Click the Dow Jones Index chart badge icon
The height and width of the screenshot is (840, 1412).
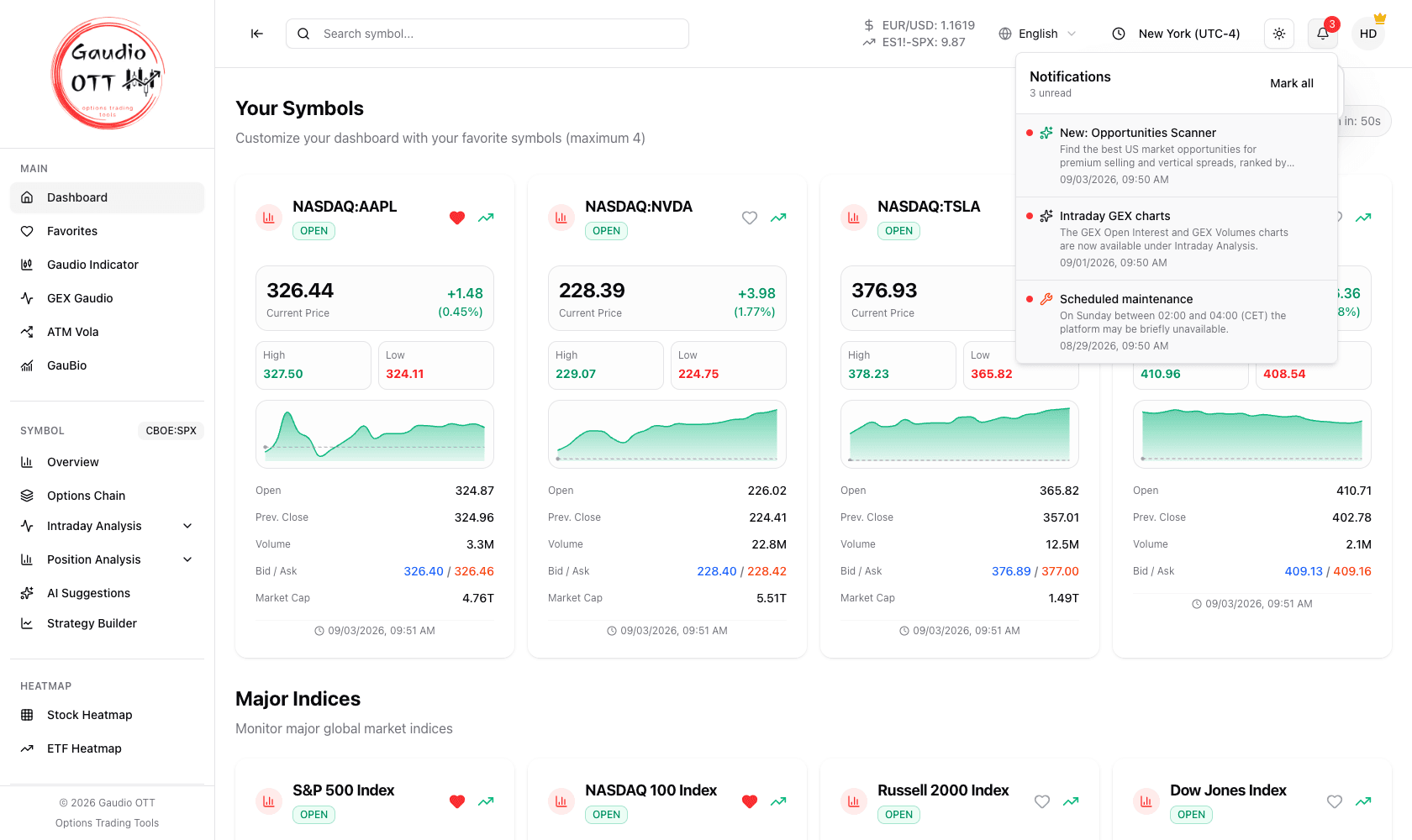pos(1146,801)
